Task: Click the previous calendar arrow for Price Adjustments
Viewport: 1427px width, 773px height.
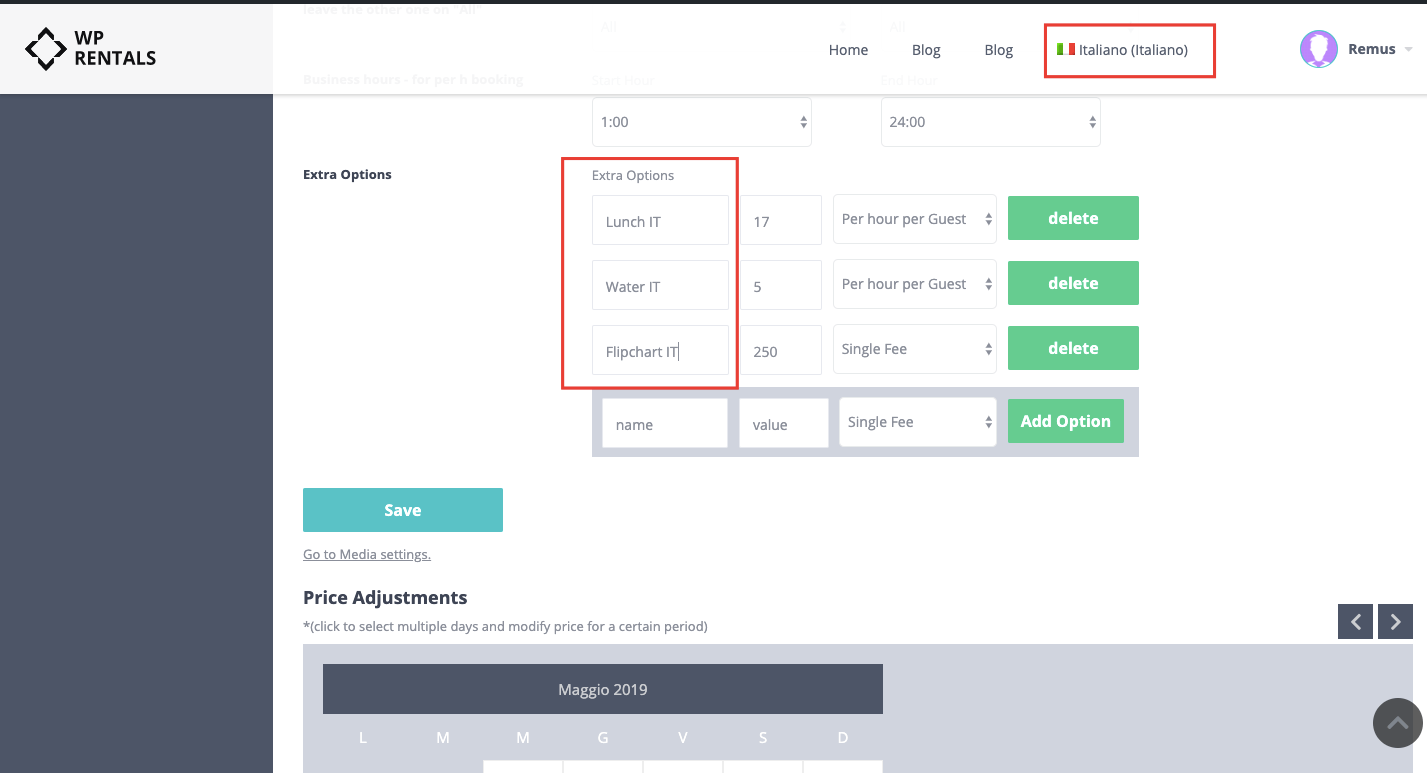Action: pyautogui.click(x=1355, y=621)
